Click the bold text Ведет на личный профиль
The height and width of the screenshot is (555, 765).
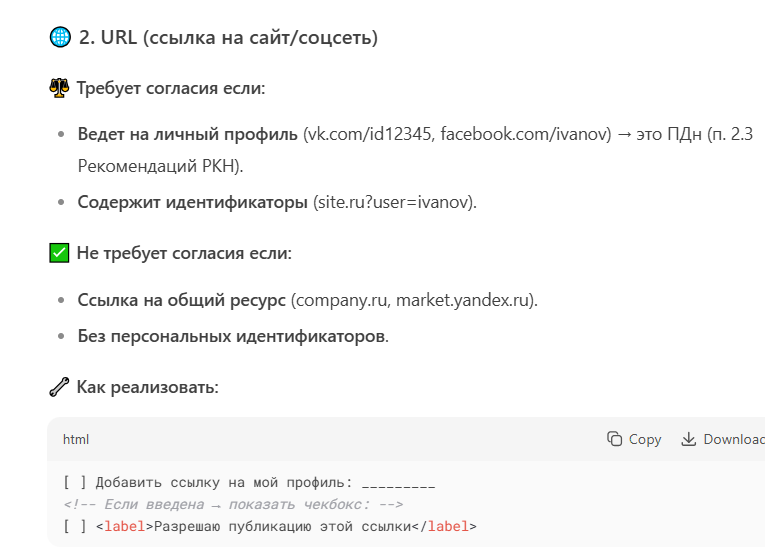click(x=187, y=134)
